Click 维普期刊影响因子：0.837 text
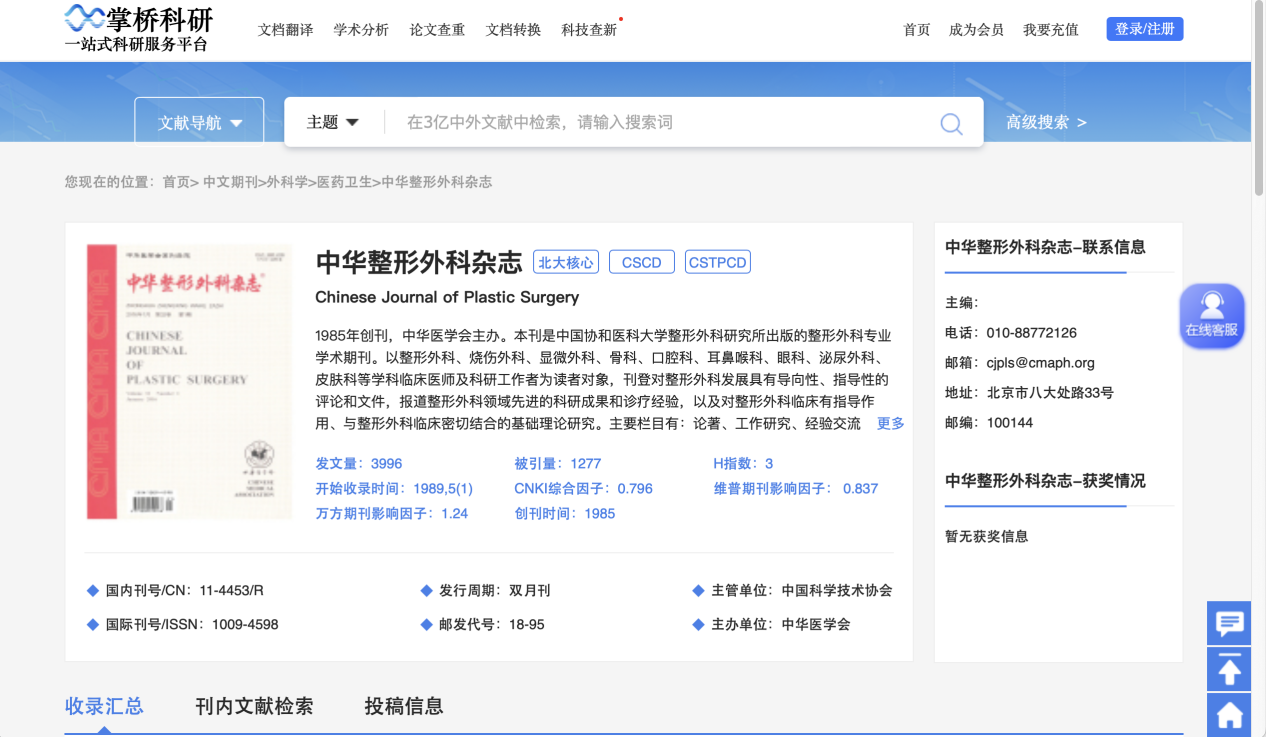 (796, 489)
